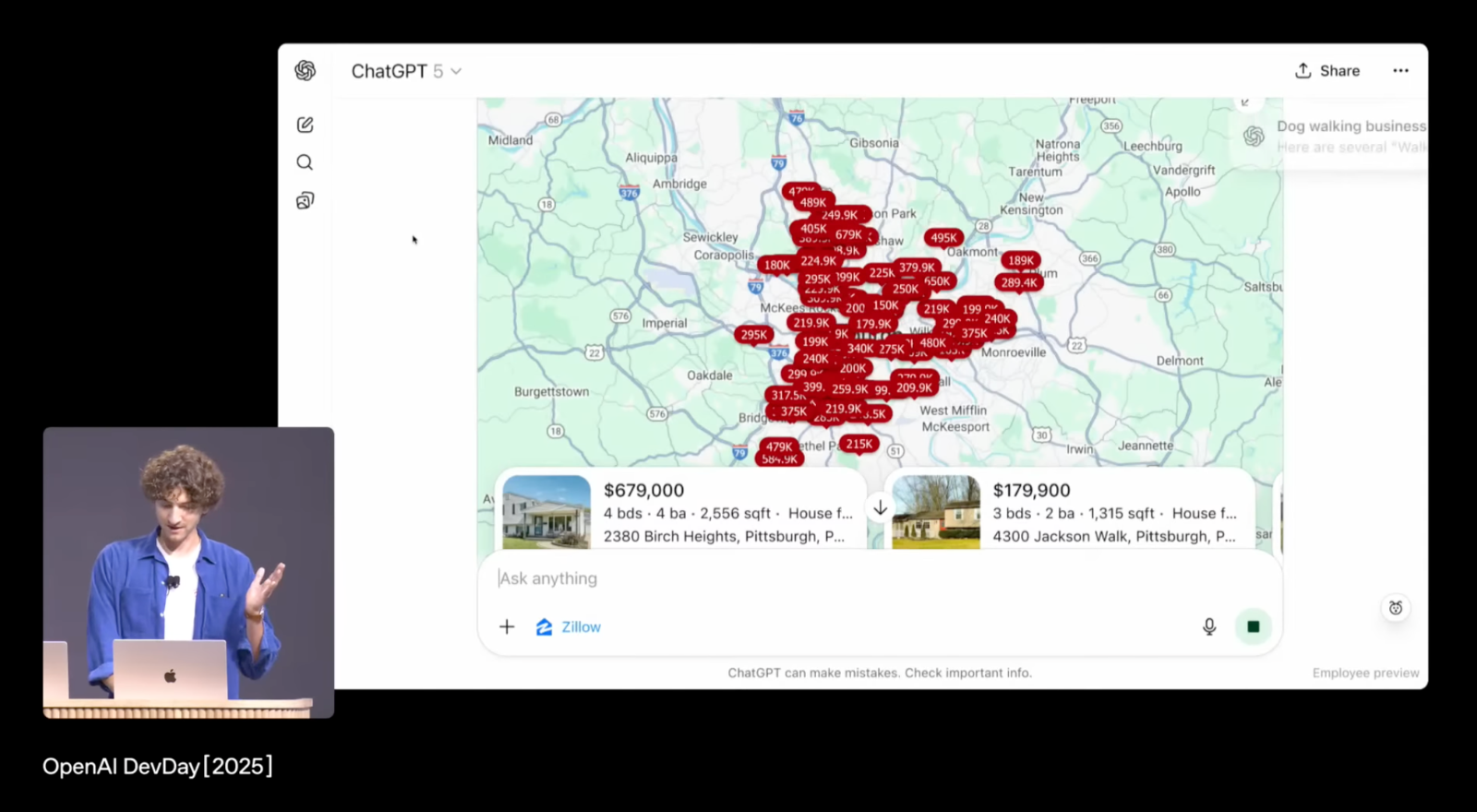1477x812 pixels.
Task: Select the 495K map price marker
Action: (943, 238)
